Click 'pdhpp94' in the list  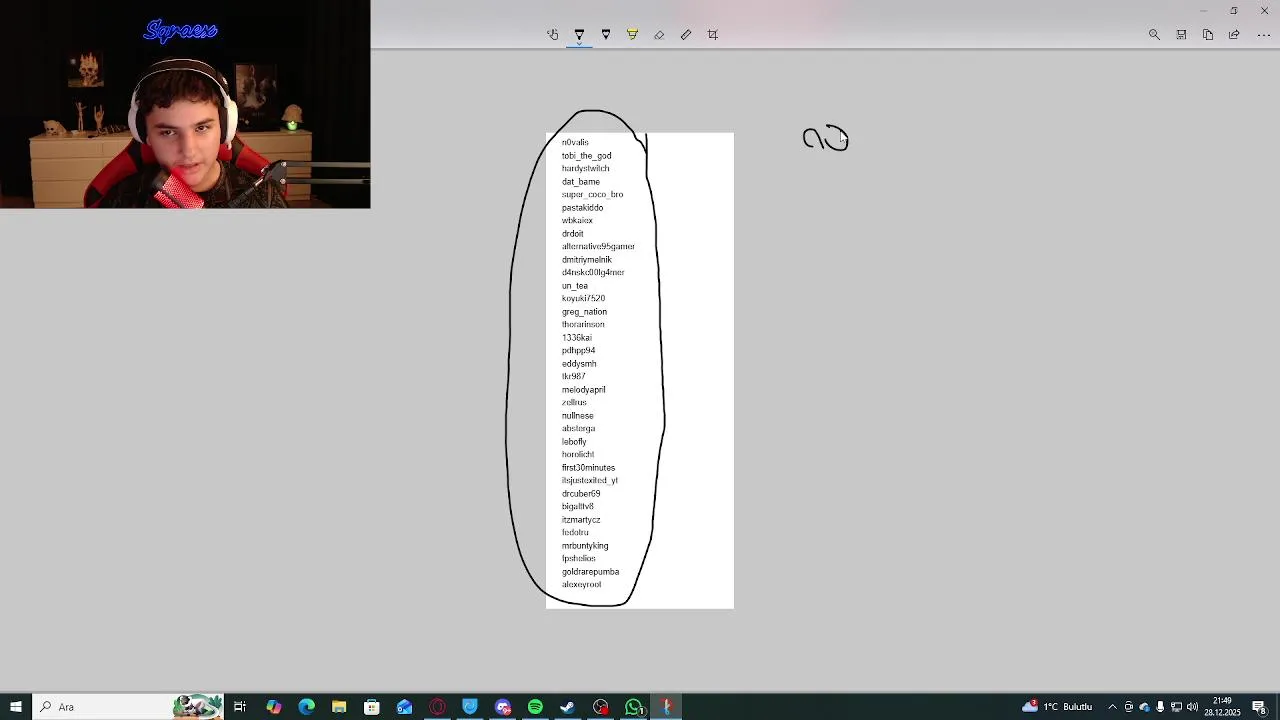coord(578,351)
